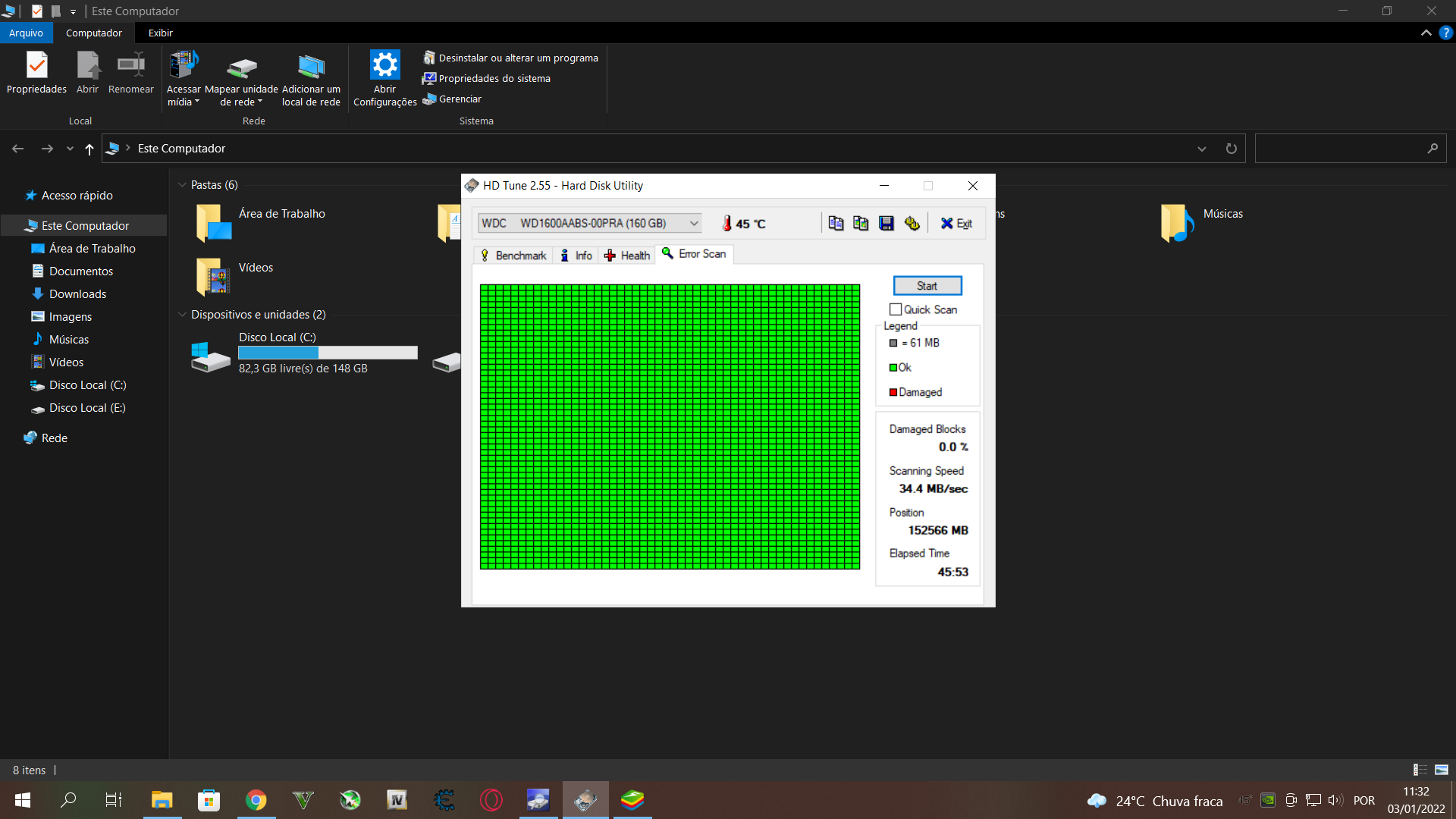
Task: Open the WDC drive selection dropdown
Action: (x=589, y=223)
